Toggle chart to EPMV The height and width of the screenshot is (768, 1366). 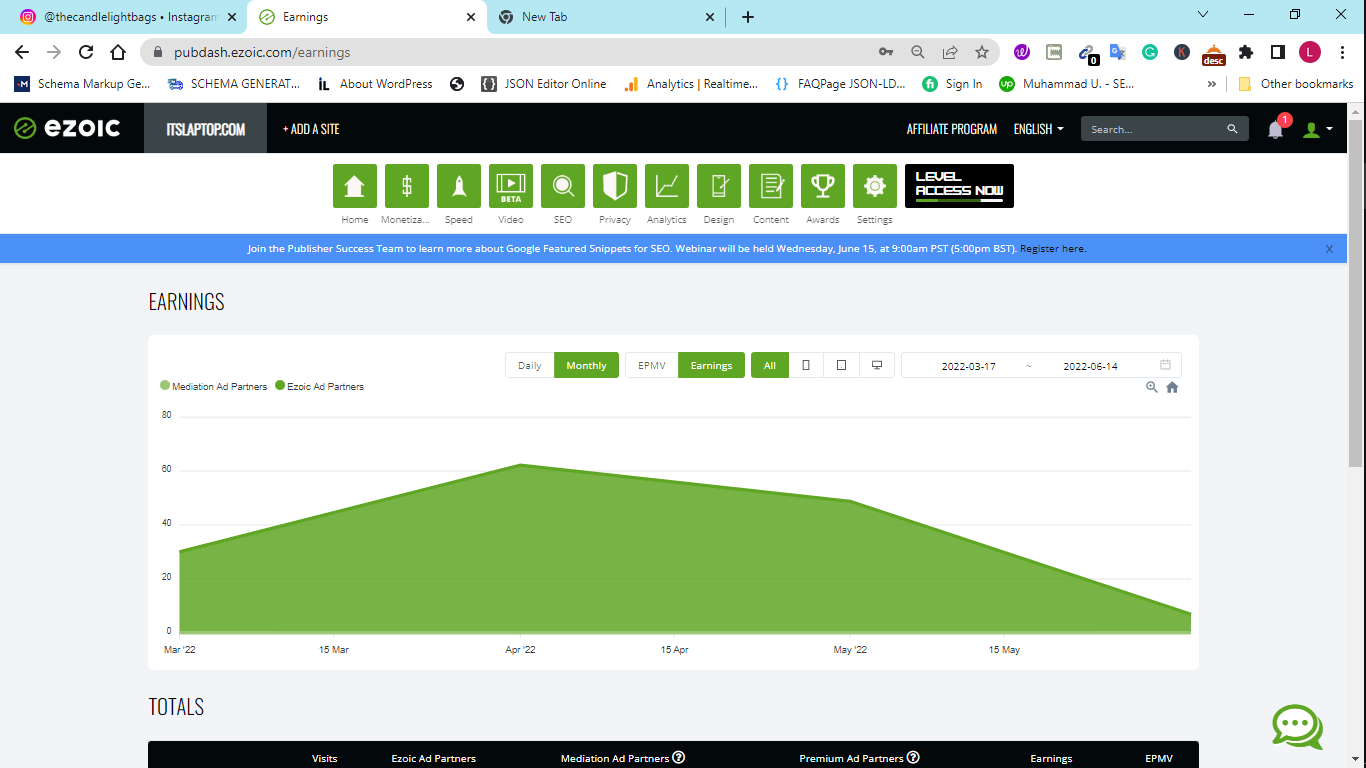(x=652, y=365)
